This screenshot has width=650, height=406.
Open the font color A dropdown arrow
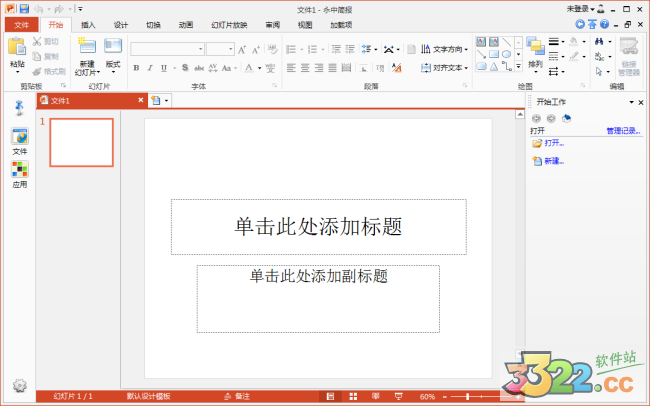tap(260, 68)
